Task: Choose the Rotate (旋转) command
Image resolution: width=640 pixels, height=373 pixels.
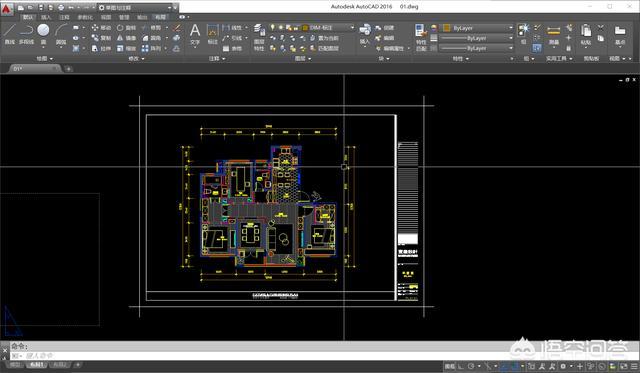Action: click(126, 28)
